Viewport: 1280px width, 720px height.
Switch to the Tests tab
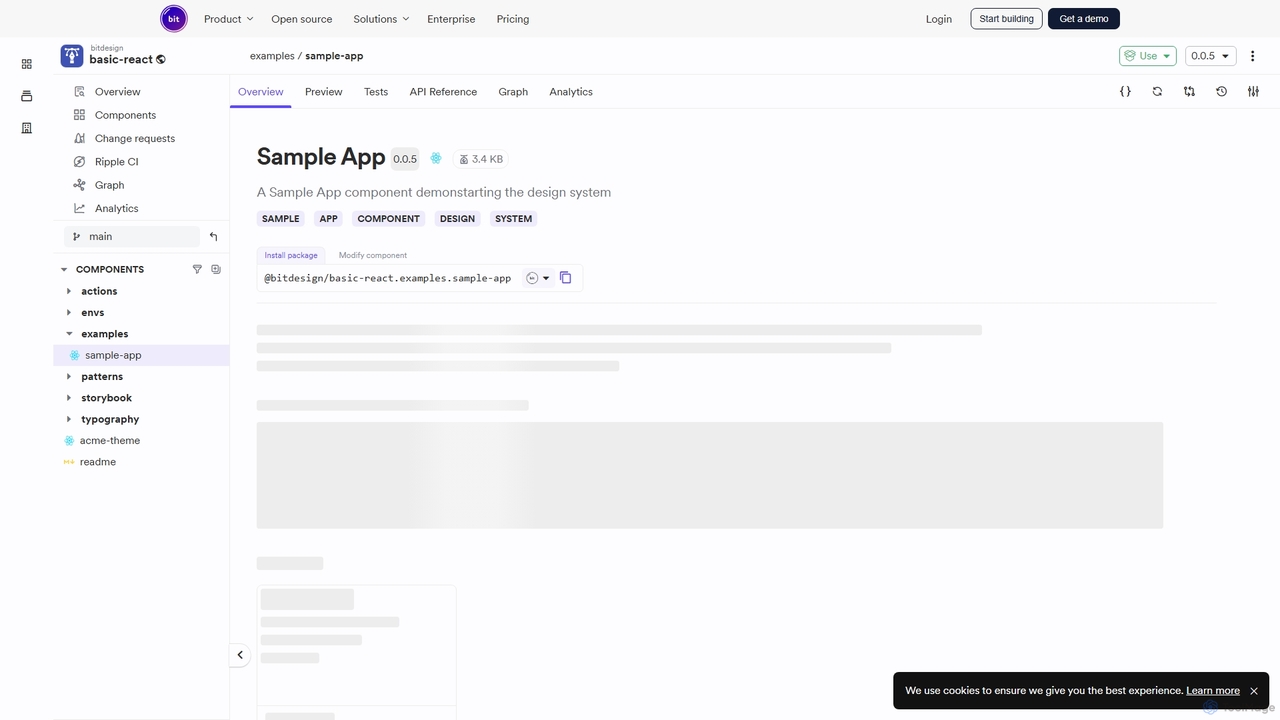(376, 92)
